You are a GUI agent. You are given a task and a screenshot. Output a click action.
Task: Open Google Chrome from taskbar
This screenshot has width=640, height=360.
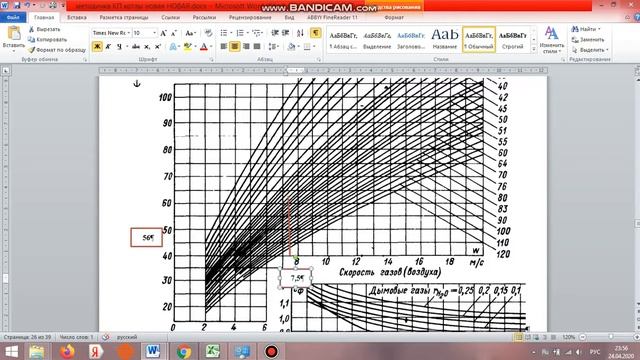(184, 351)
